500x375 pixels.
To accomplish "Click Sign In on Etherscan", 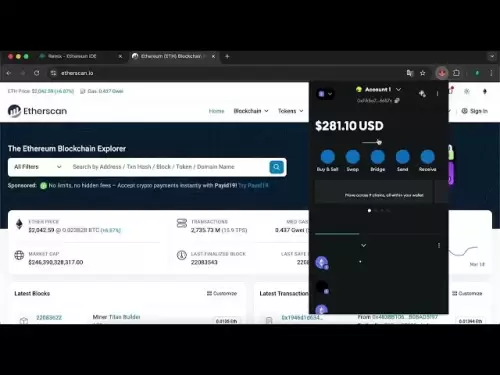I will 475,111.
